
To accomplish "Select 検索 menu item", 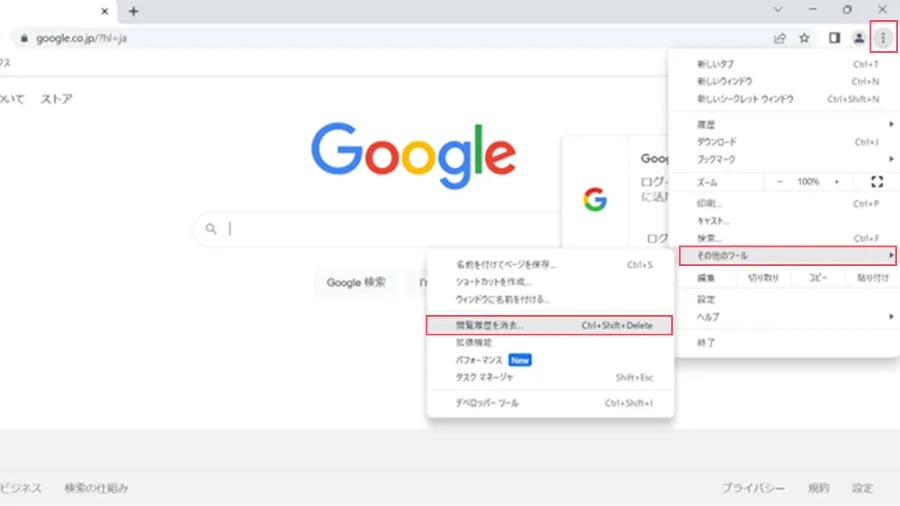I will pos(784,238).
